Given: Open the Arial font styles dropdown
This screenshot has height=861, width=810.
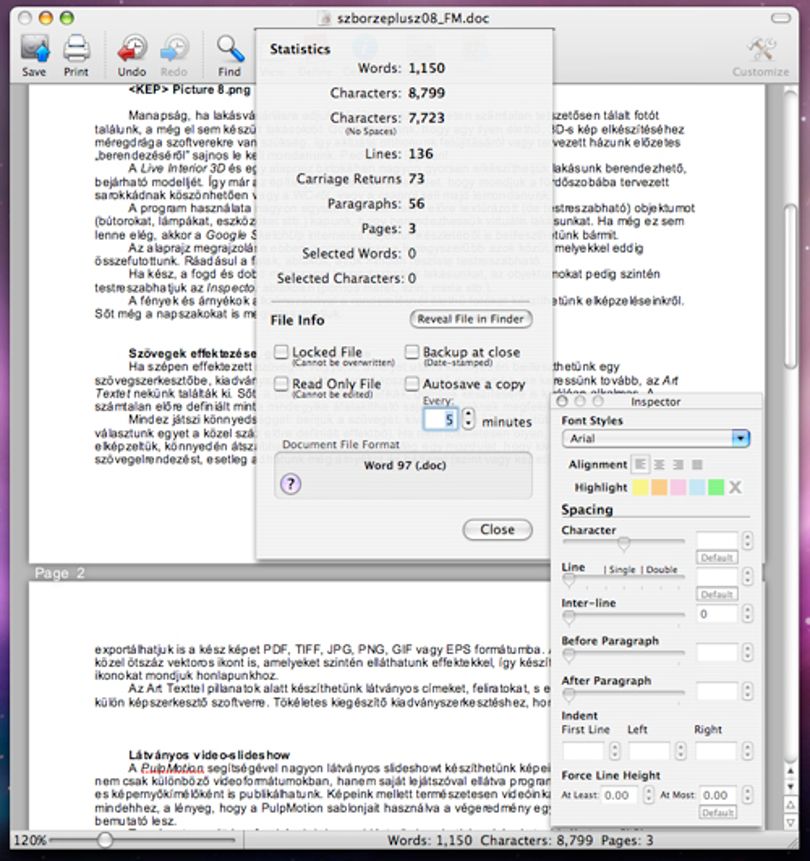Looking at the screenshot, I should [x=656, y=439].
